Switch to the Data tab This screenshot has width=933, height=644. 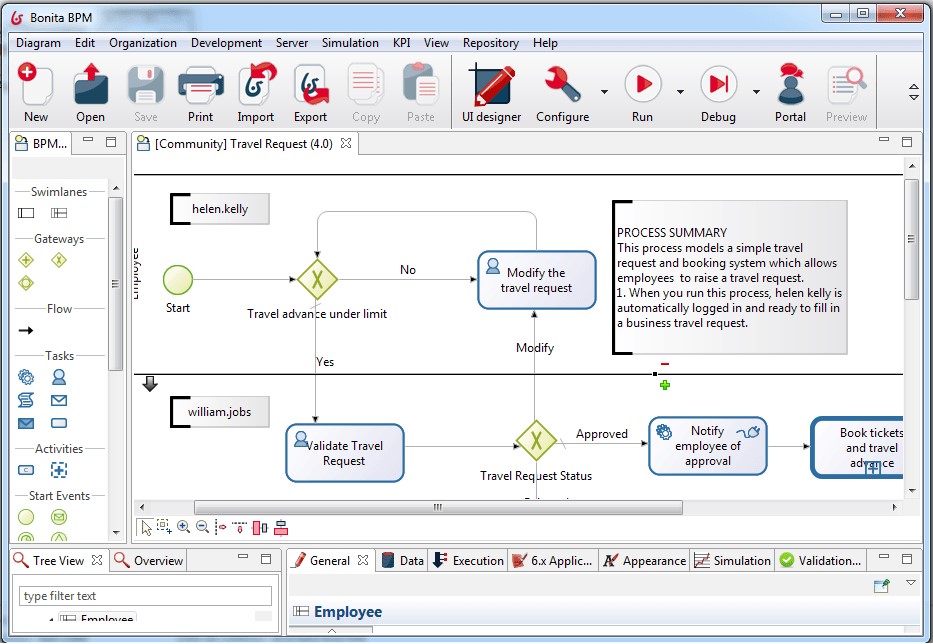pos(403,561)
